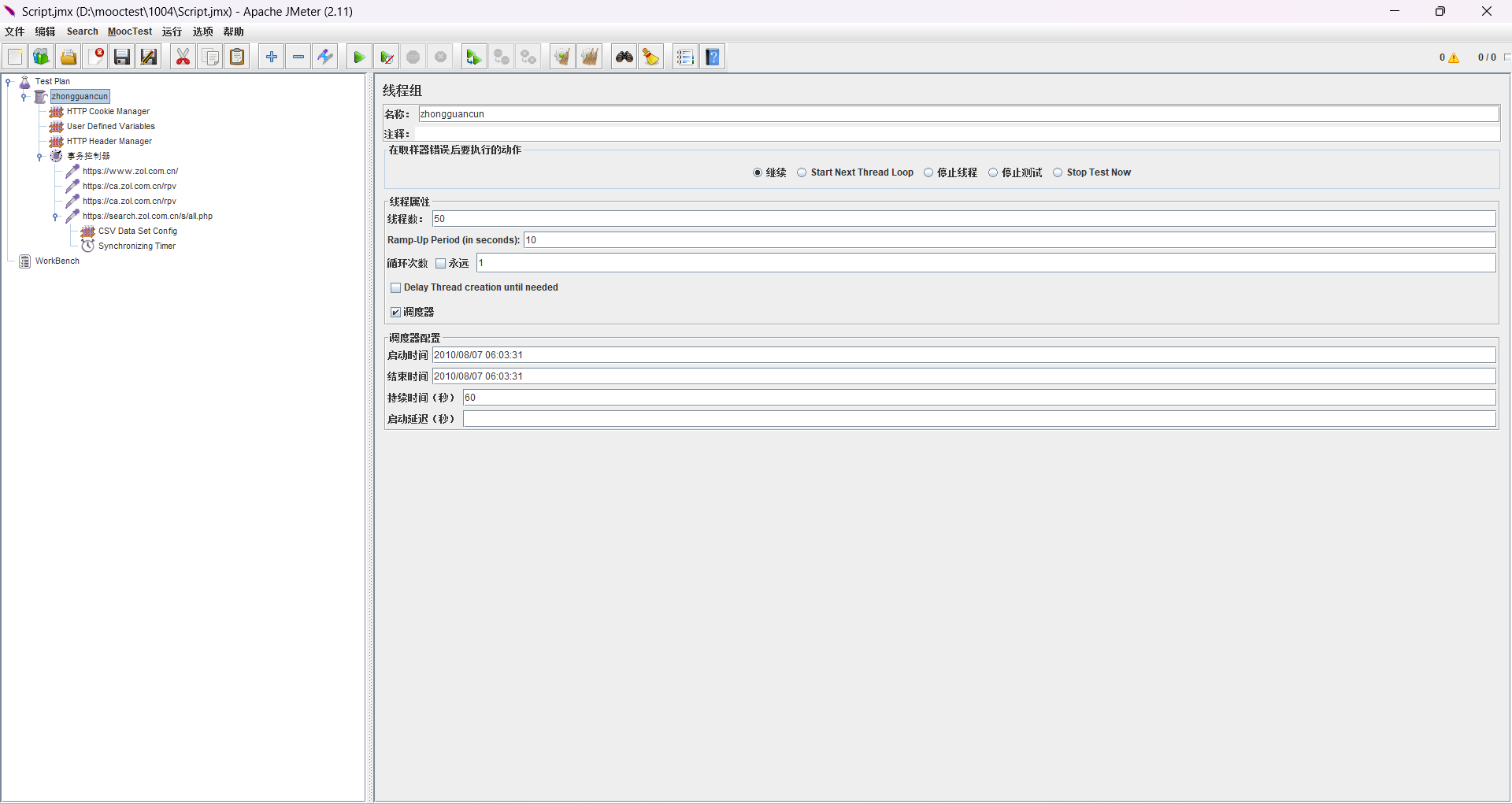Click the grey Shutdown icon

pyautogui.click(x=441, y=57)
